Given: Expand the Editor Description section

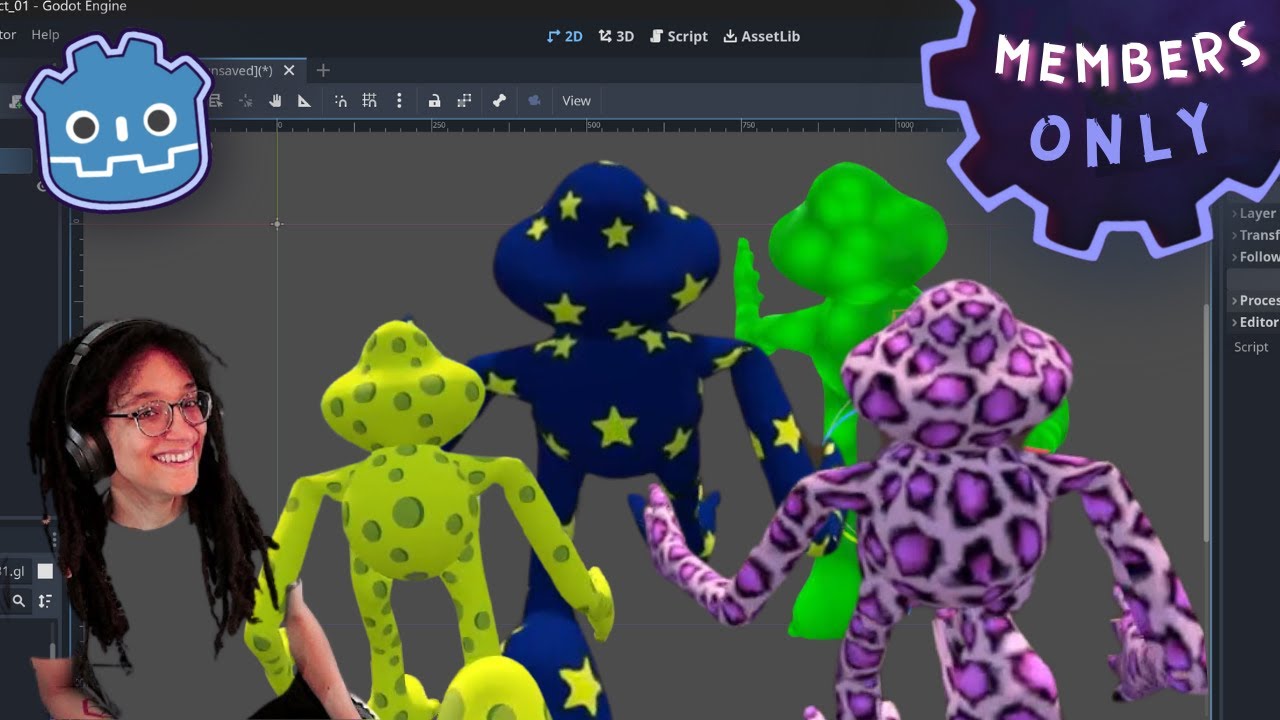Looking at the screenshot, I should click(1254, 322).
